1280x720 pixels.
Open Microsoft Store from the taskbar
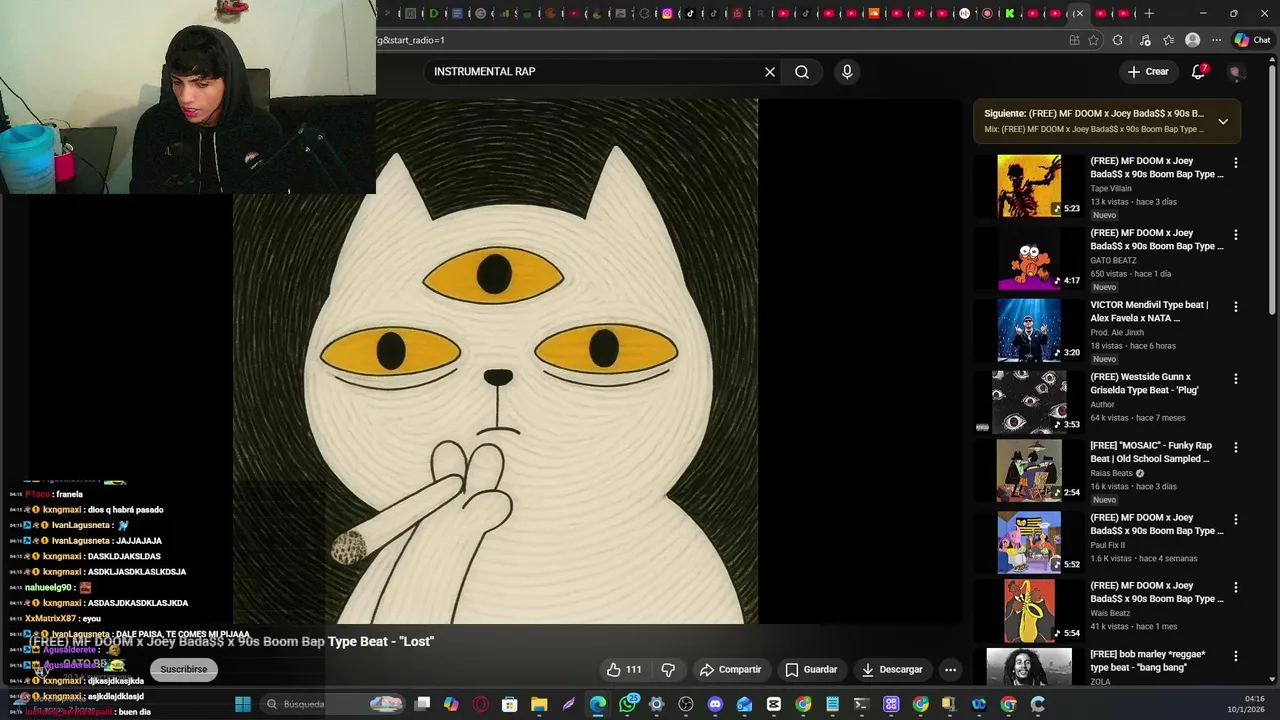[510, 704]
